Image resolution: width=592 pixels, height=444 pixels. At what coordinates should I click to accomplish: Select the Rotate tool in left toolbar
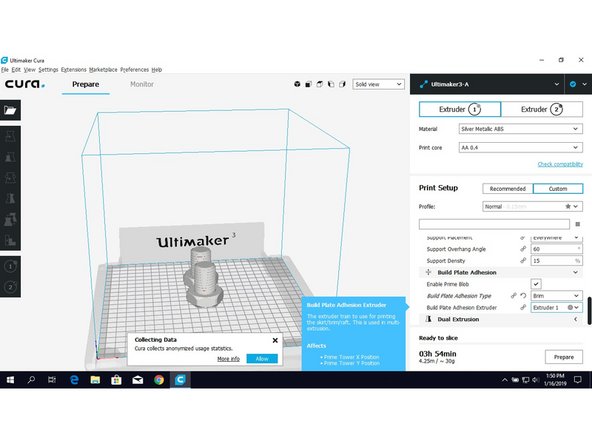pyautogui.click(x=10, y=177)
